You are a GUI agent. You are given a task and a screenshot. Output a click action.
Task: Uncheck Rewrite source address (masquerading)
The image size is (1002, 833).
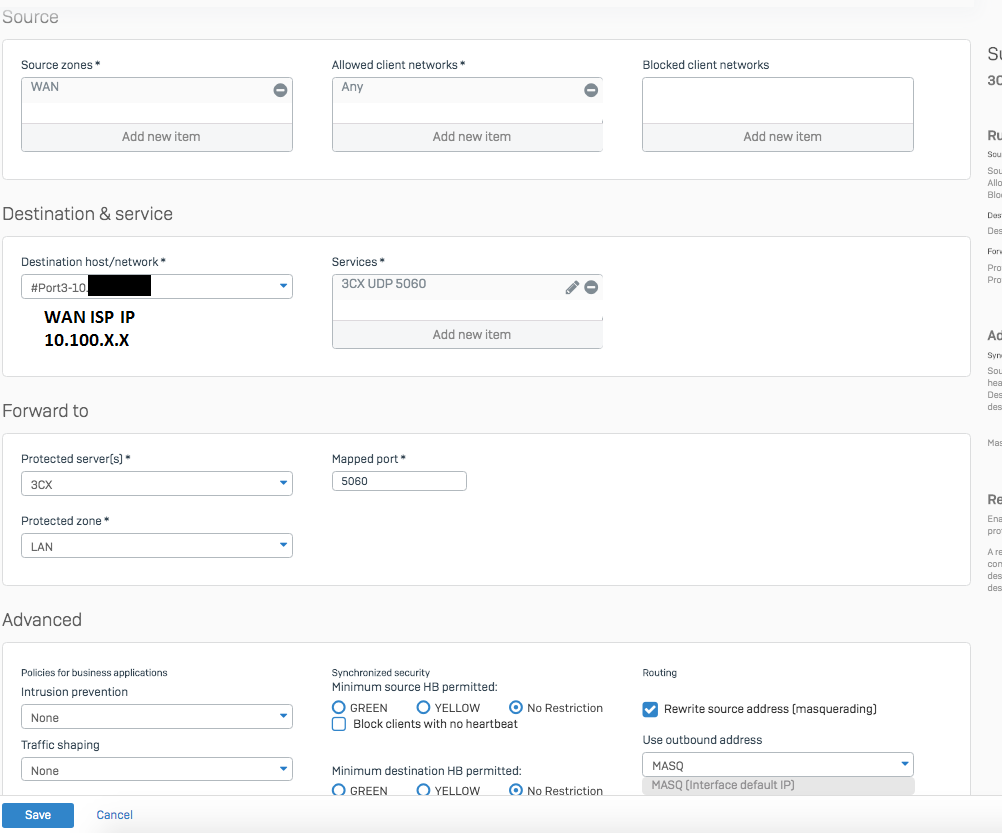650,709
